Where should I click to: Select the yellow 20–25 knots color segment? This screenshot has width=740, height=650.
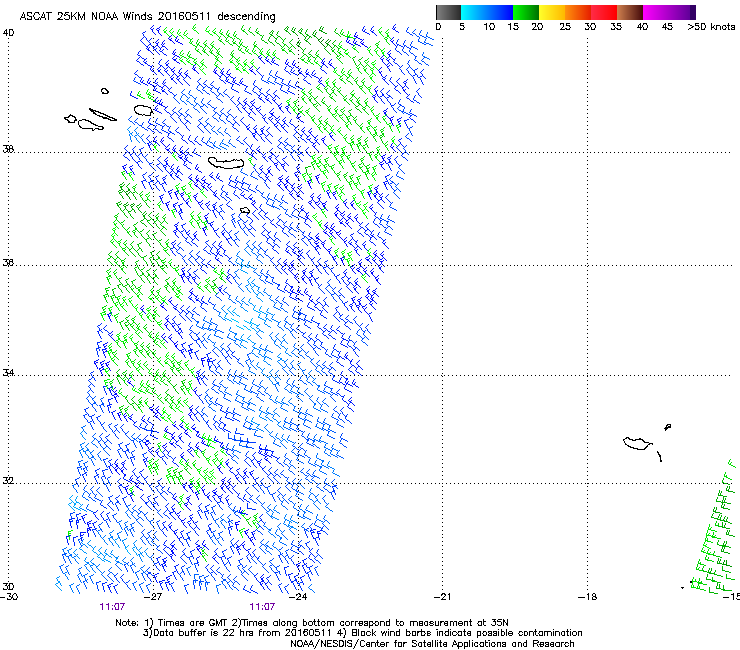point(552,12)
